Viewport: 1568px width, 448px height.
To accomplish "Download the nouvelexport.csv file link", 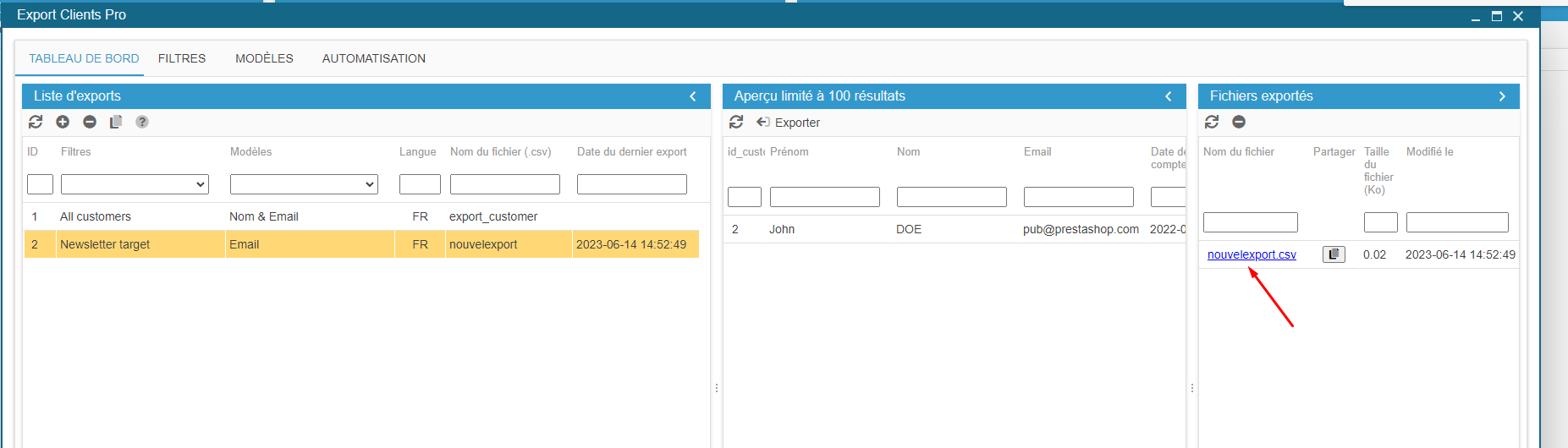I will coord(1252,254).
